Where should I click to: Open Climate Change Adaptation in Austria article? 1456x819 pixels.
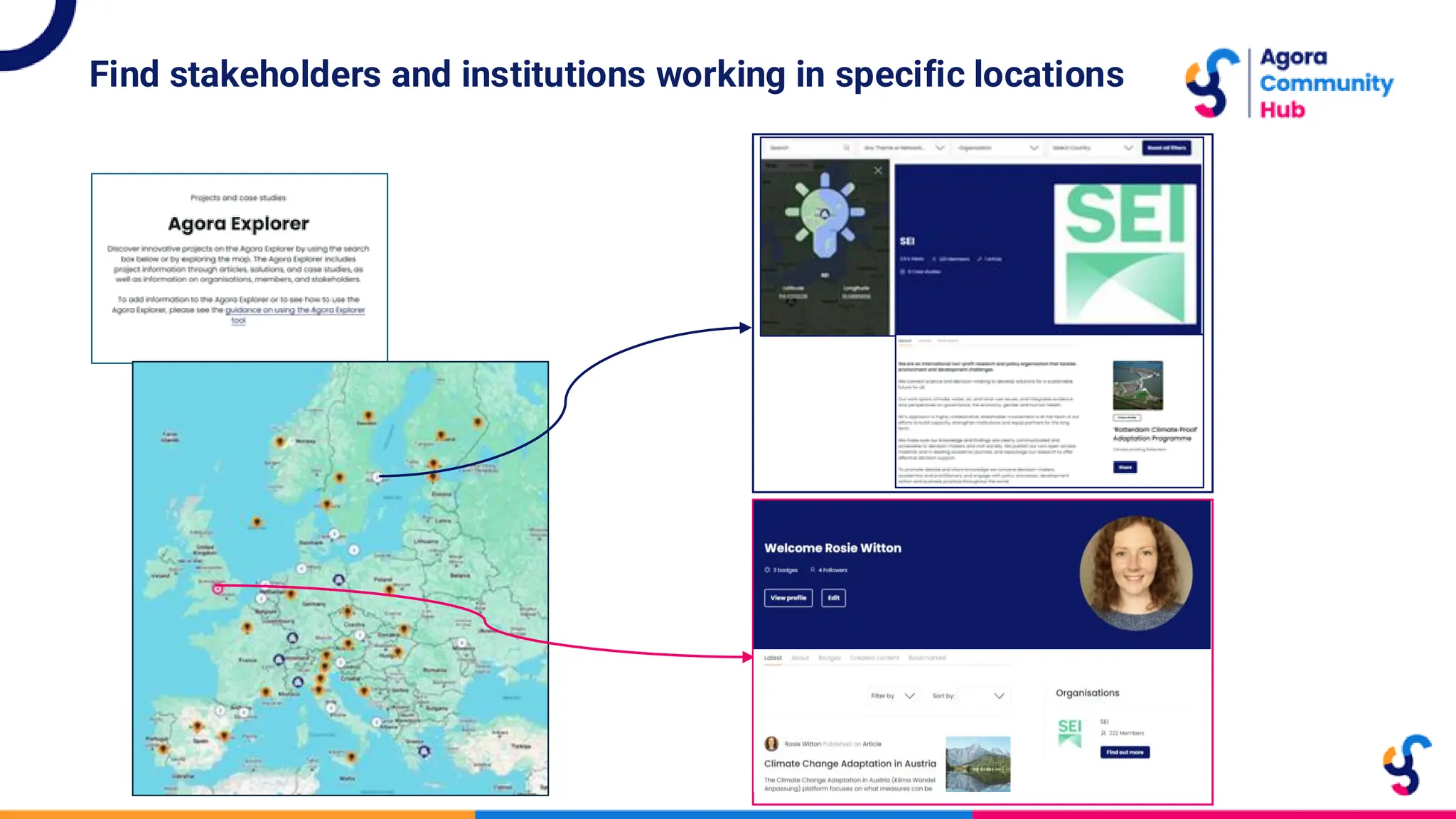(x=850, y=764)
